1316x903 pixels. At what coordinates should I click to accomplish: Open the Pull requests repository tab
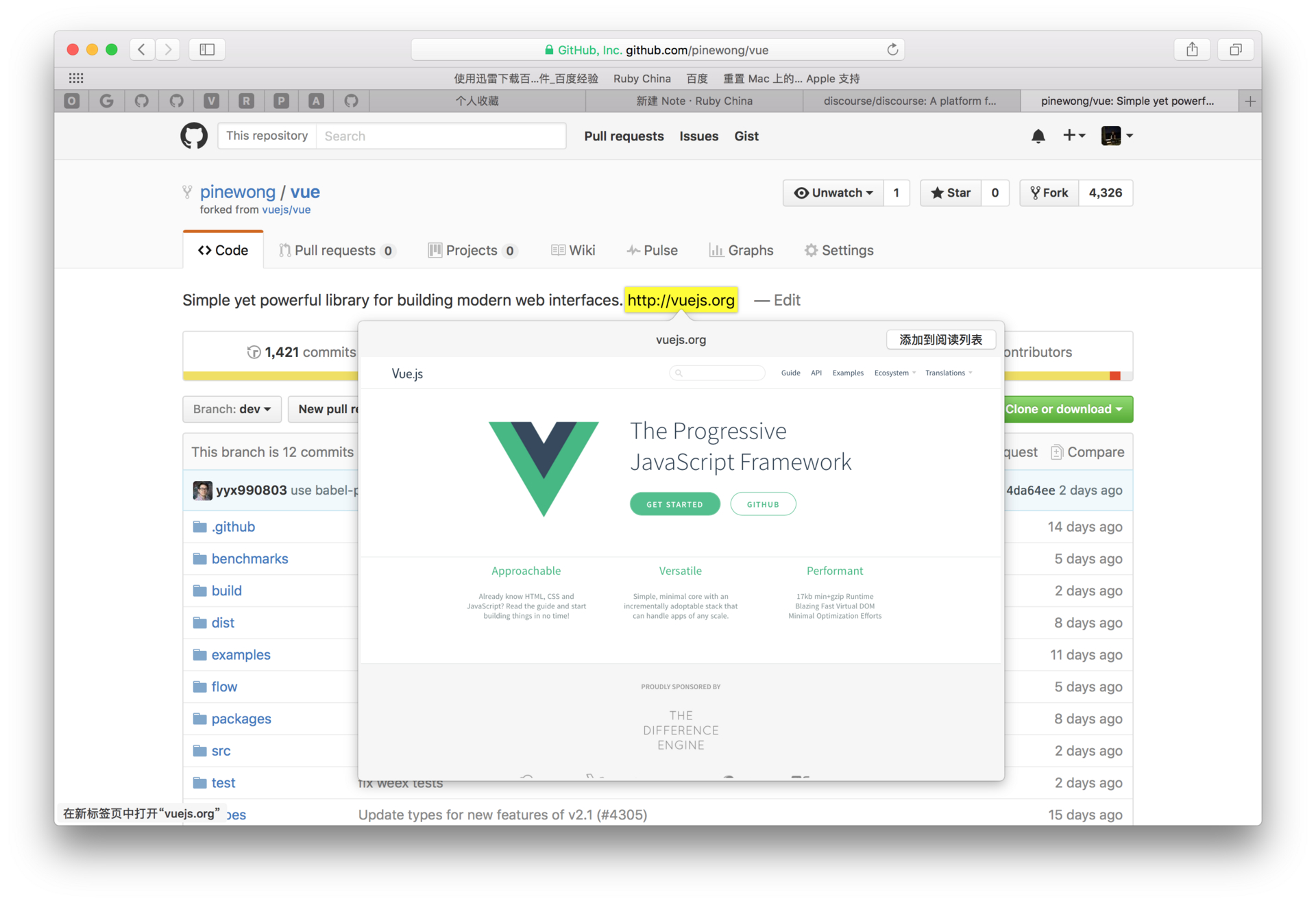tap(336, 250)
